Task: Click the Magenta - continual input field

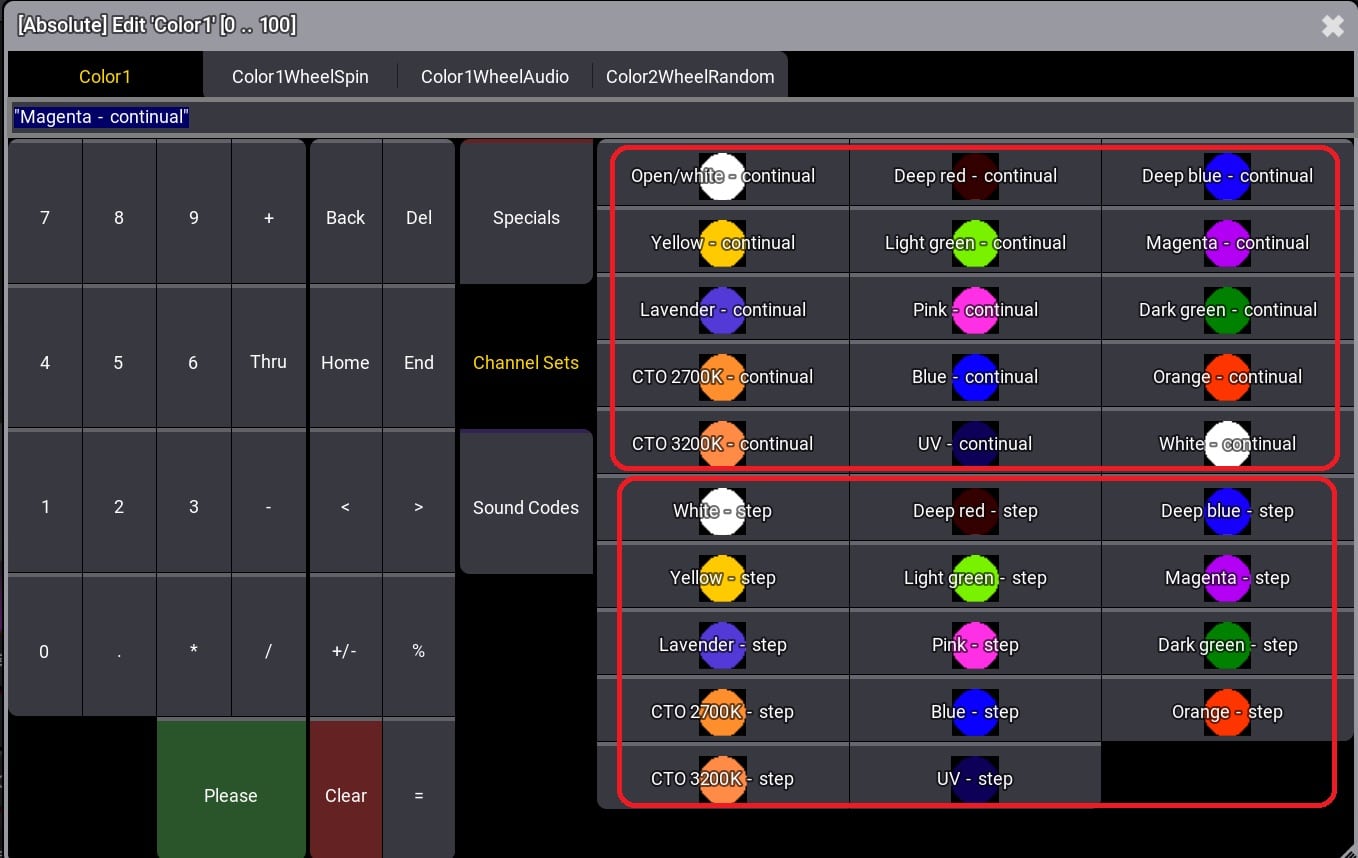Action: point(678,118)
